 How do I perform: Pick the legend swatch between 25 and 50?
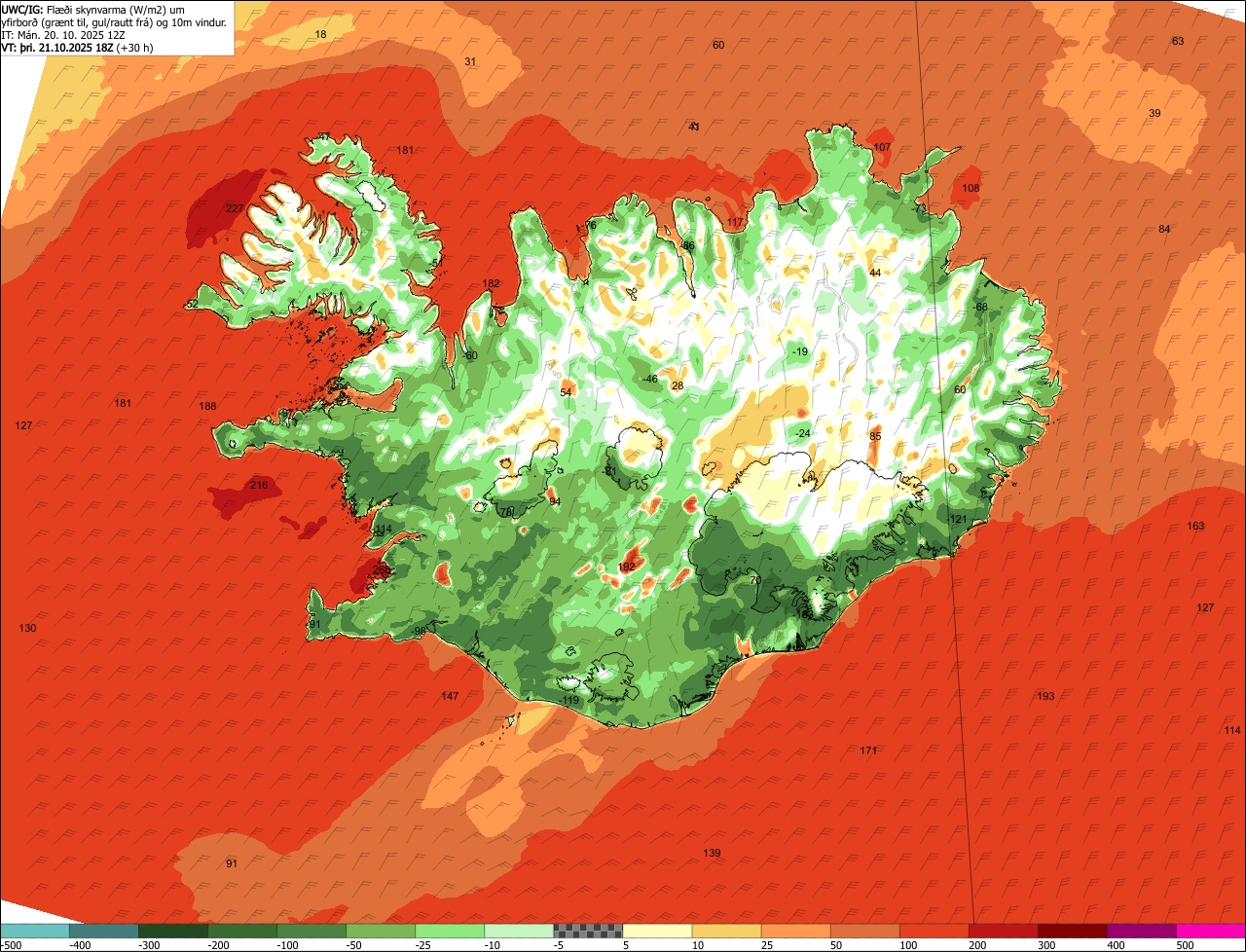point(795,931)
